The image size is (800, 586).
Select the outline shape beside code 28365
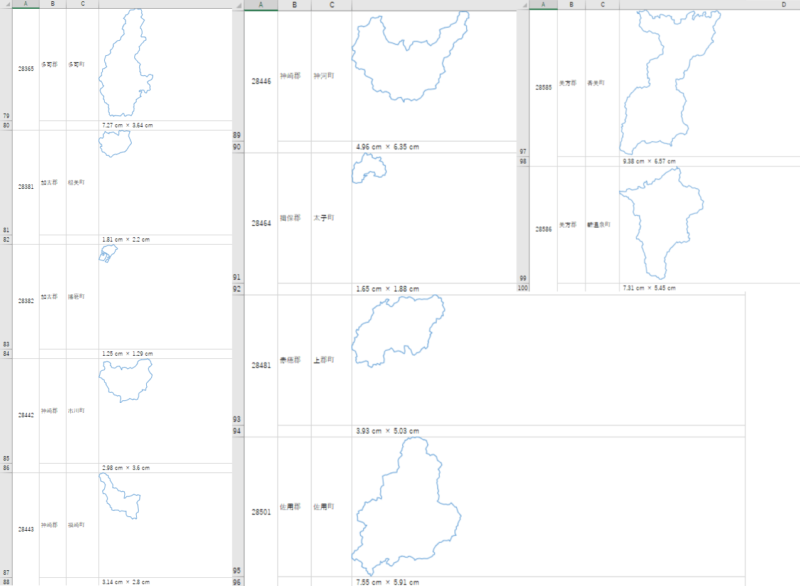[x=126, y=63]
